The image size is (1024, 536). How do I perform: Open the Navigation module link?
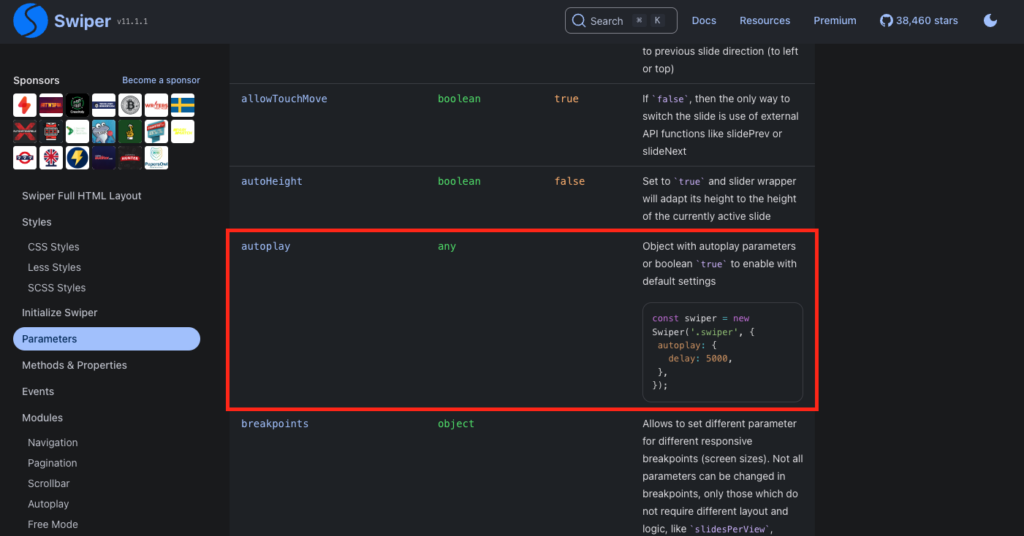click(x=53, y=443)
